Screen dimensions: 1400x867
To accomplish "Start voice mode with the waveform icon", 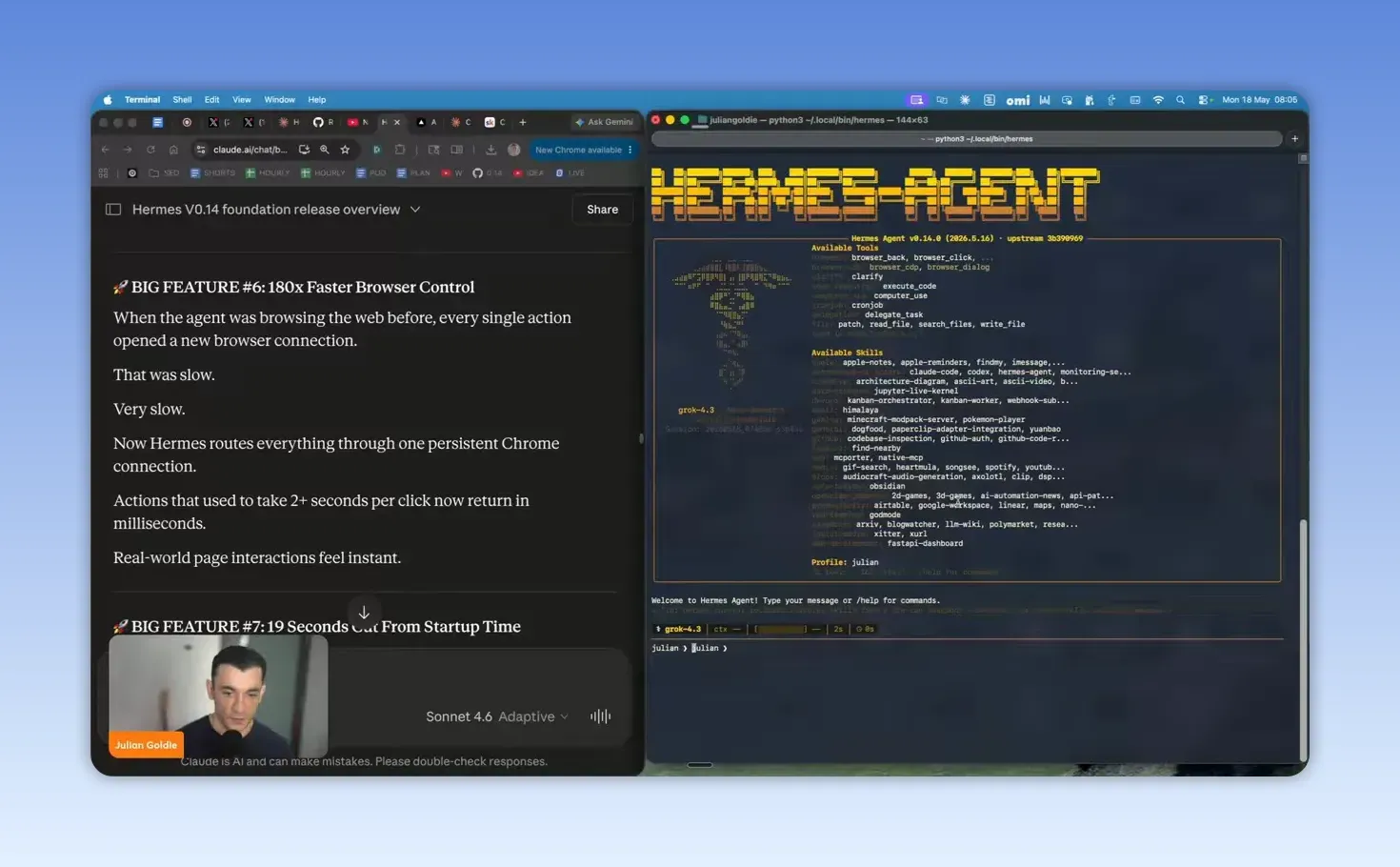I will (601, 716).
